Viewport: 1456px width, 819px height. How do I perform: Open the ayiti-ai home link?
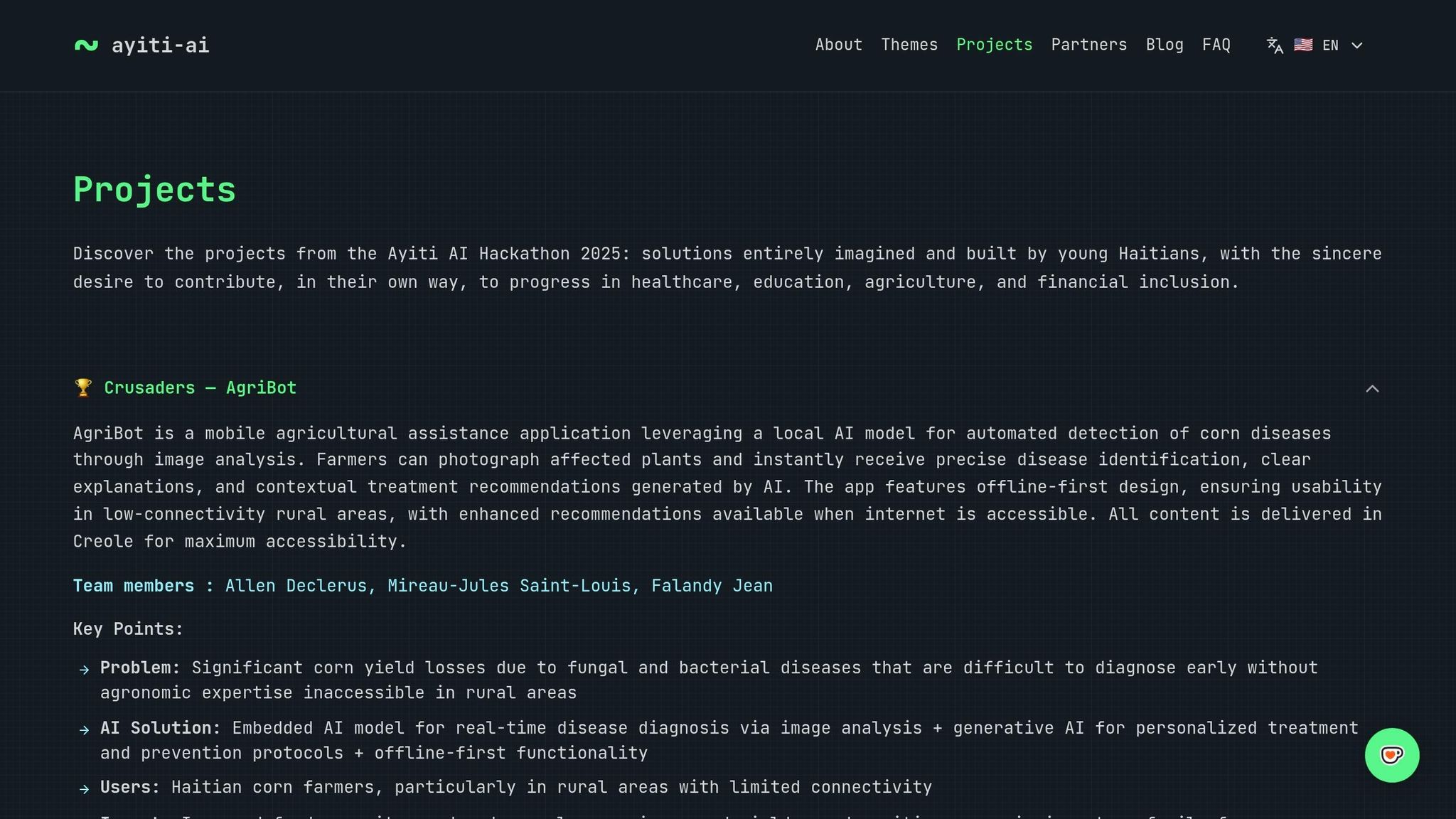[141, 45]
